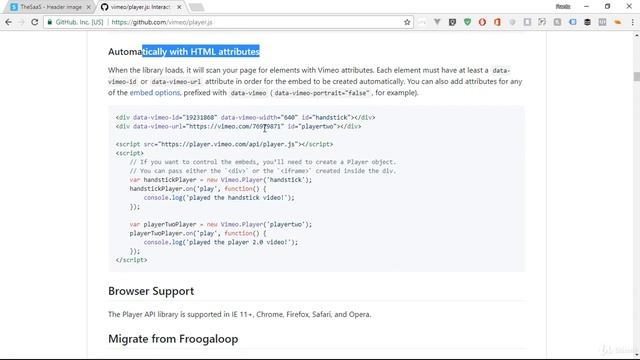Click the green shield extension icon
640x360 pixels.
(467, 22)
